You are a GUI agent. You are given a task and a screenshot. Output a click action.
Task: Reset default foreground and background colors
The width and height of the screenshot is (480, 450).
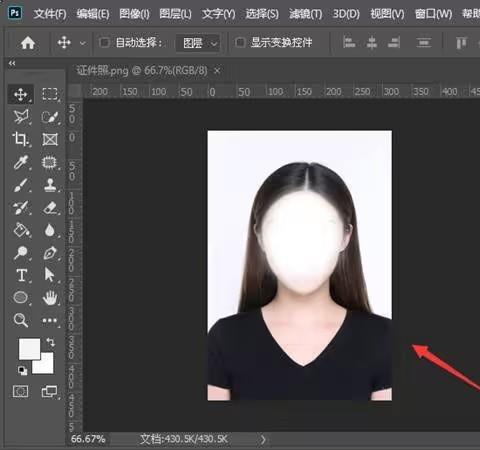click(x=22, y=370)
